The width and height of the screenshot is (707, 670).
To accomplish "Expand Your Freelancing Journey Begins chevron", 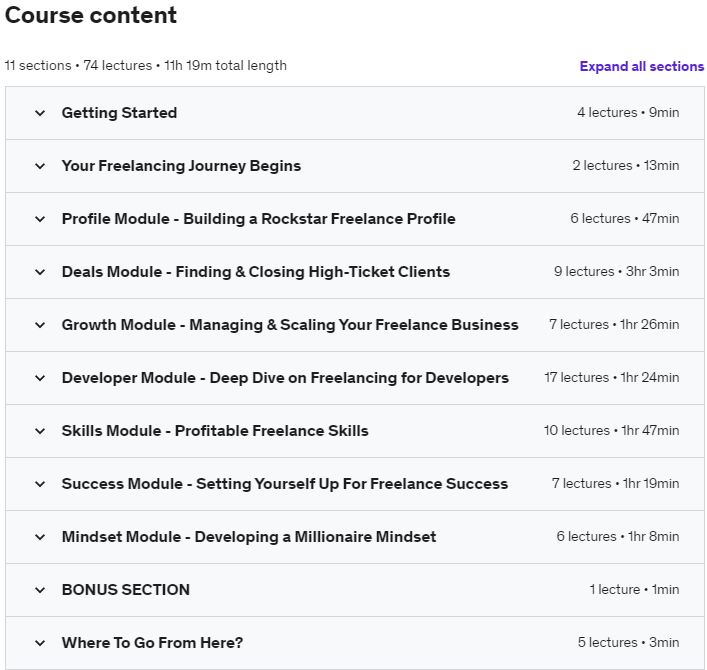I will pyautogui.click(x=40, y=166).
